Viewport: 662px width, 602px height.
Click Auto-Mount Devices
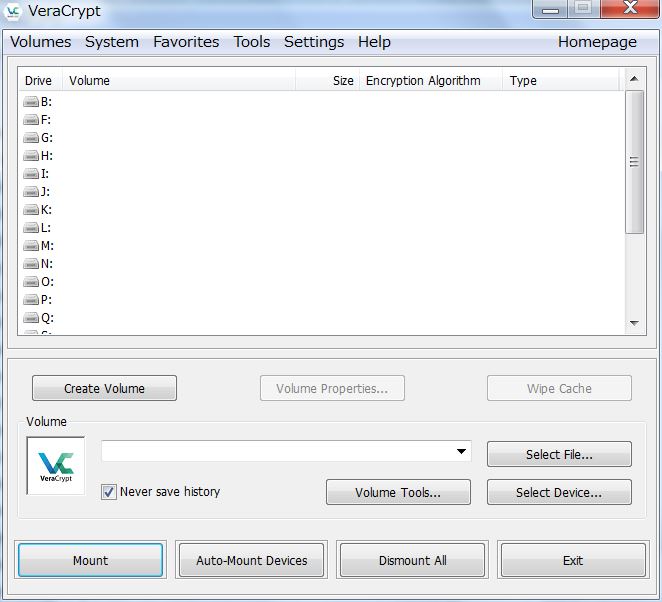(252, 560)
